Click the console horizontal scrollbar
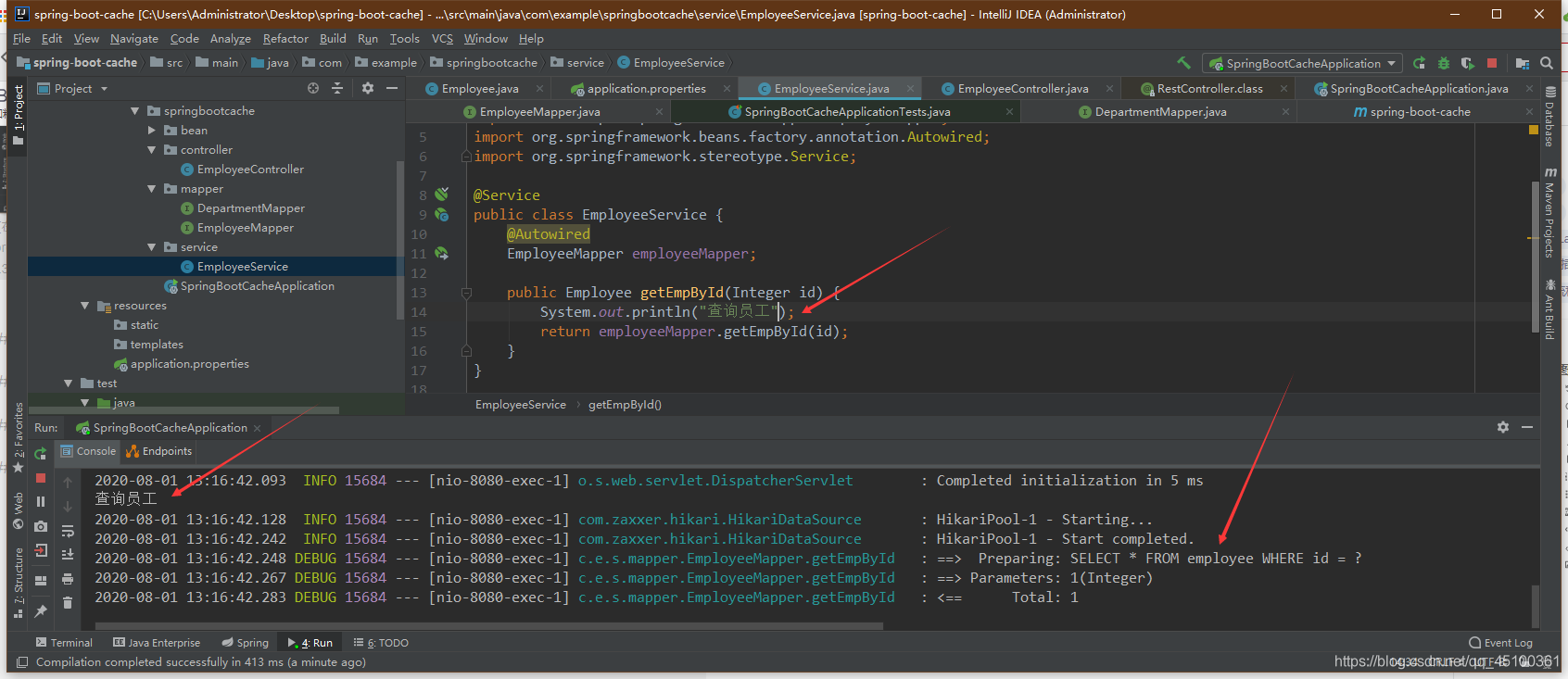Viewport: 1568px width, 679px height. (x=488, y=626)
